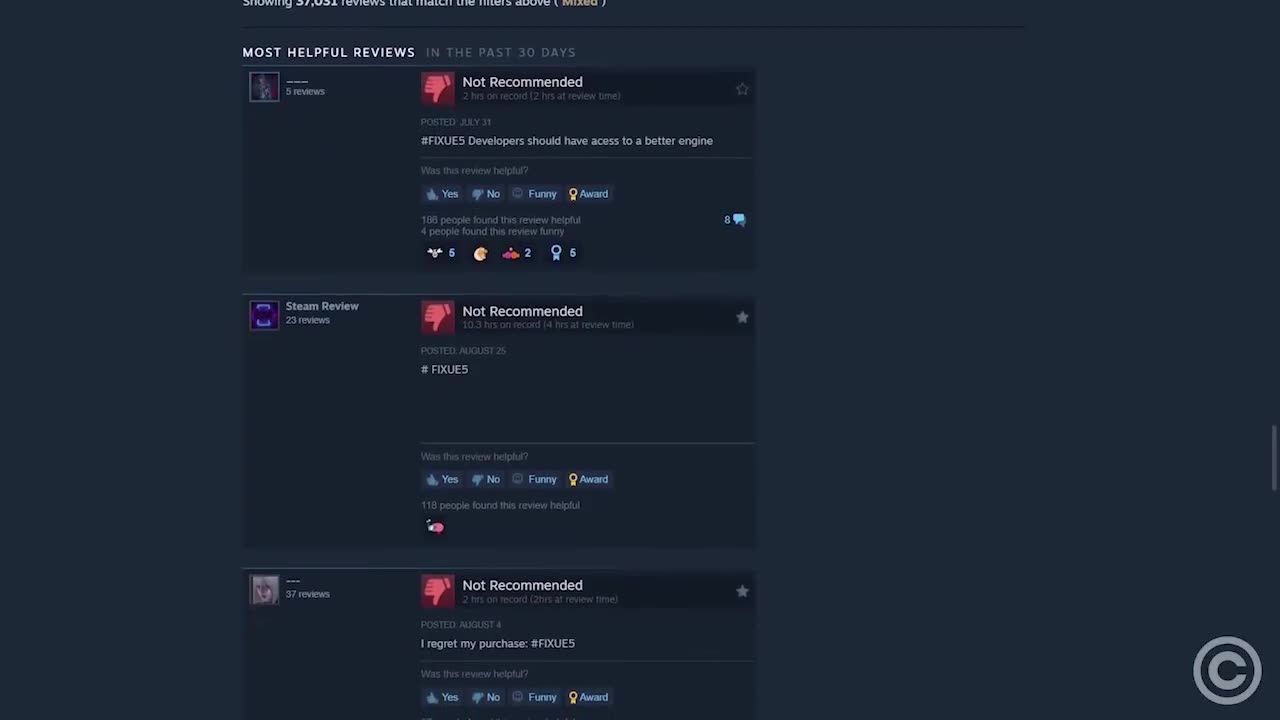Click the star icon on the first review

point(742,89)
